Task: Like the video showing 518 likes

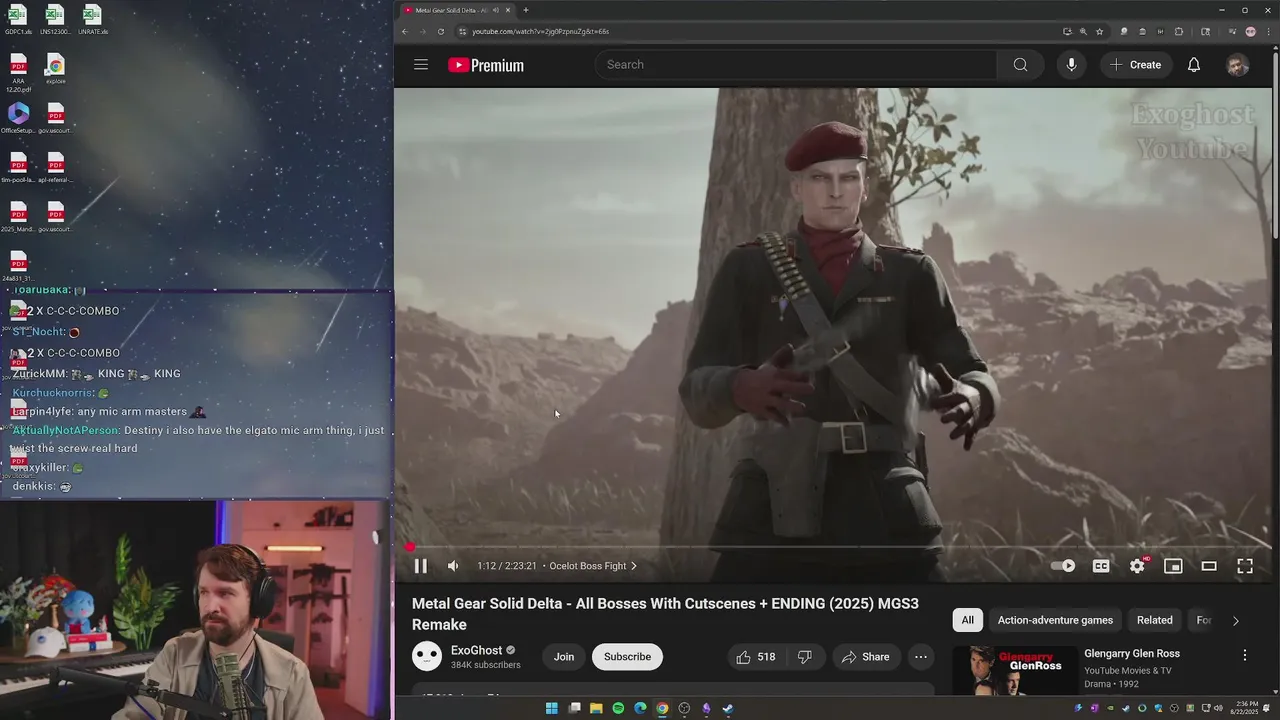Action: (755, 657)
